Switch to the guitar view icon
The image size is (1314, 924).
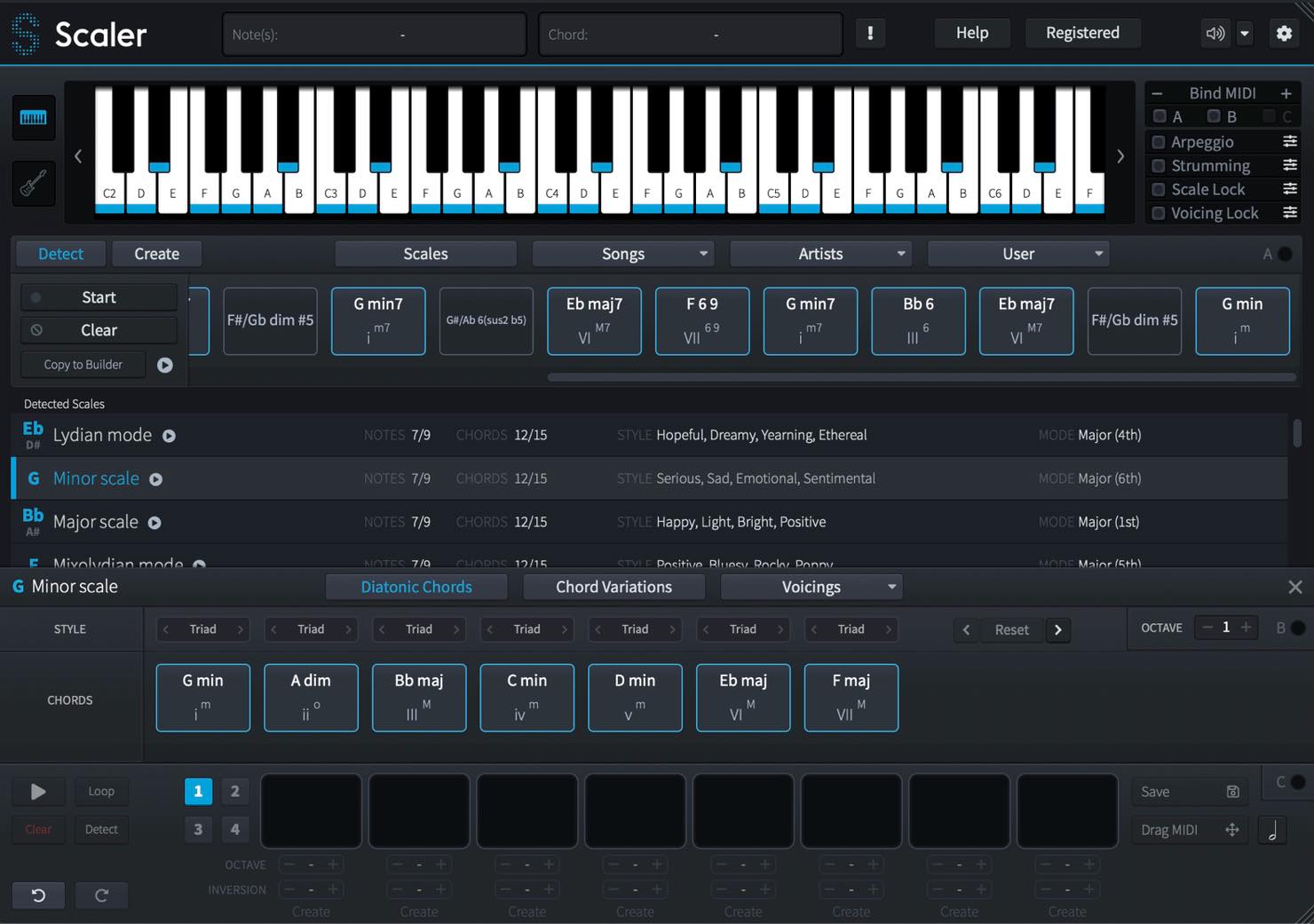tap(34, 185)
